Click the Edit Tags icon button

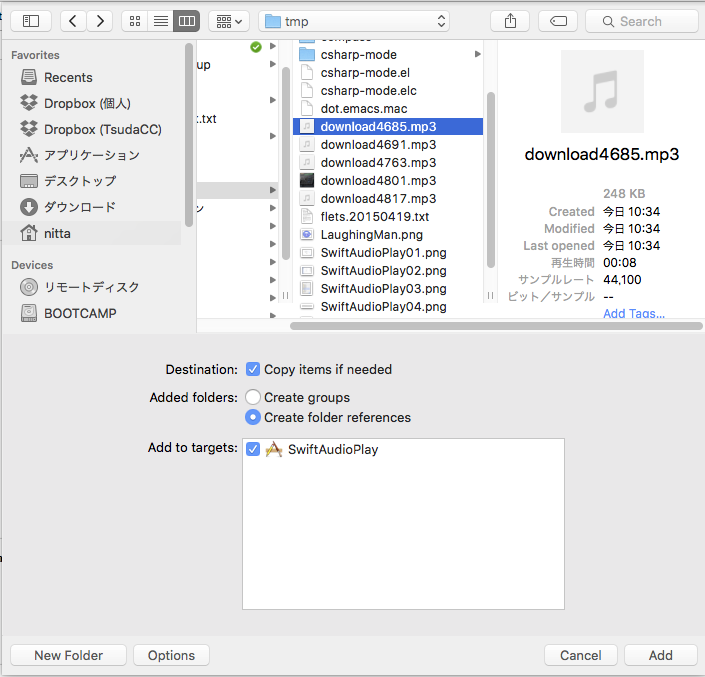[558, 21]
